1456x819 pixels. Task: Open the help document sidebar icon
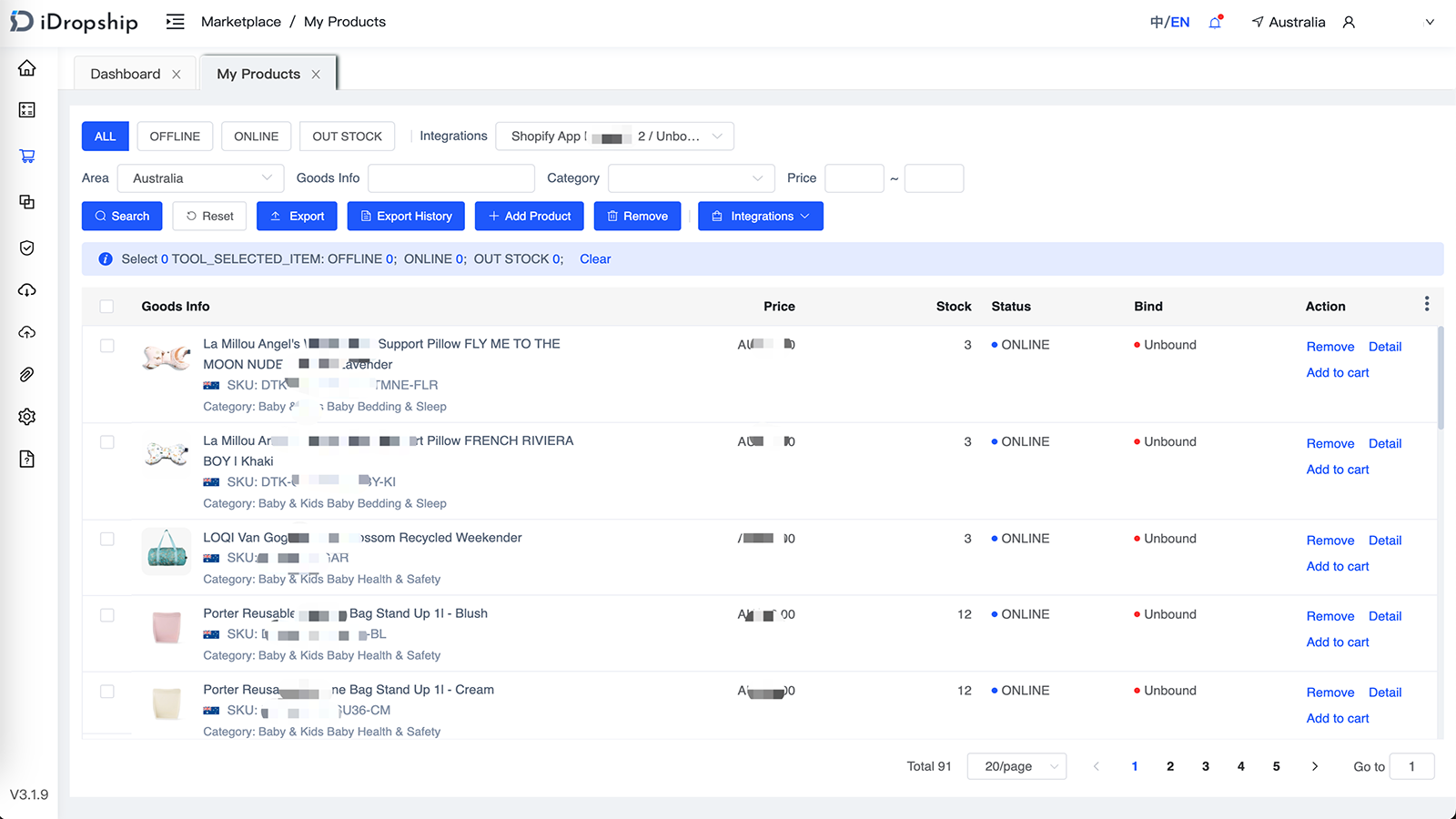[x=27, y=459]
